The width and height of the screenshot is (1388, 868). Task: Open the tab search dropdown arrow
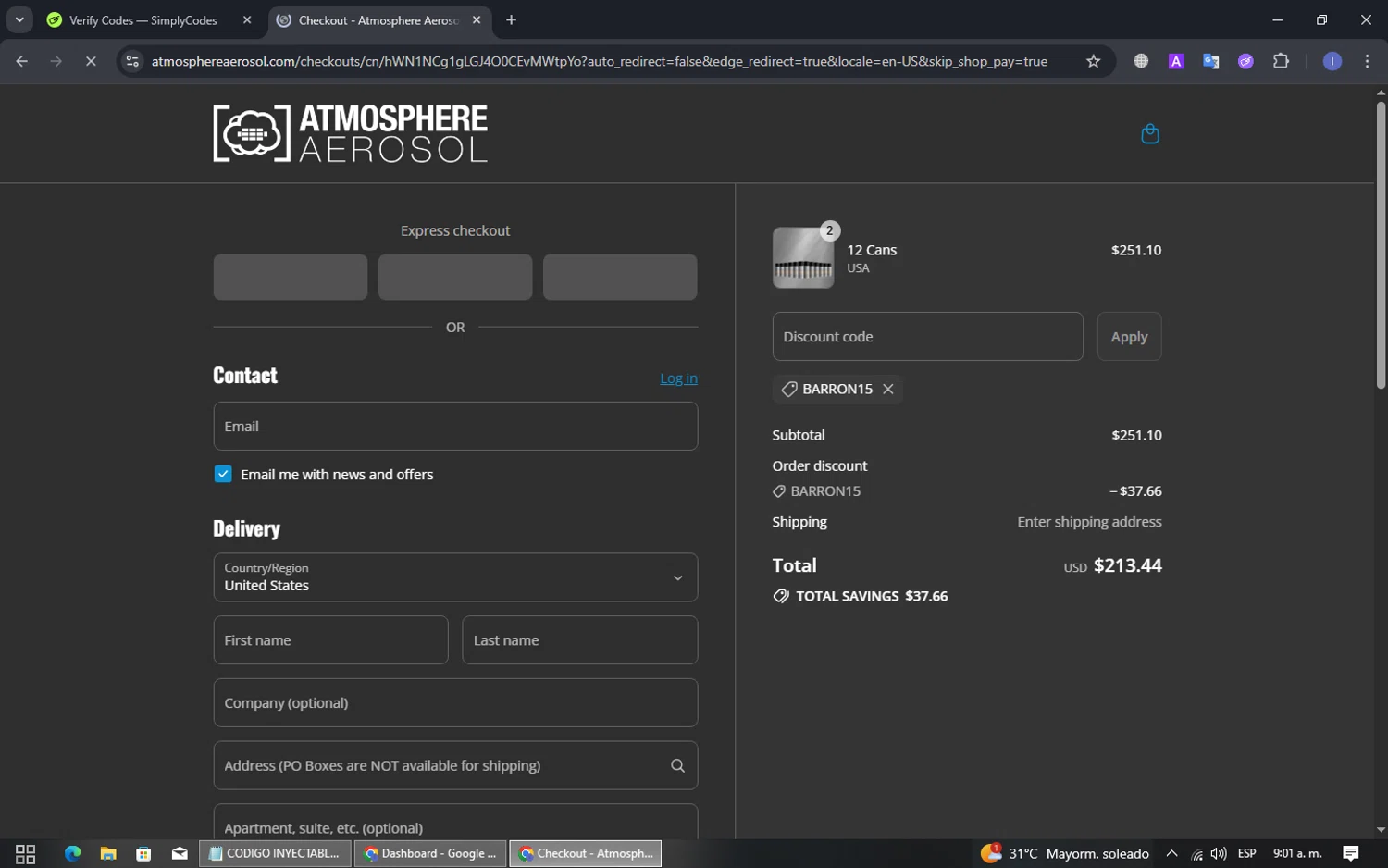click(x=19, y=19)
